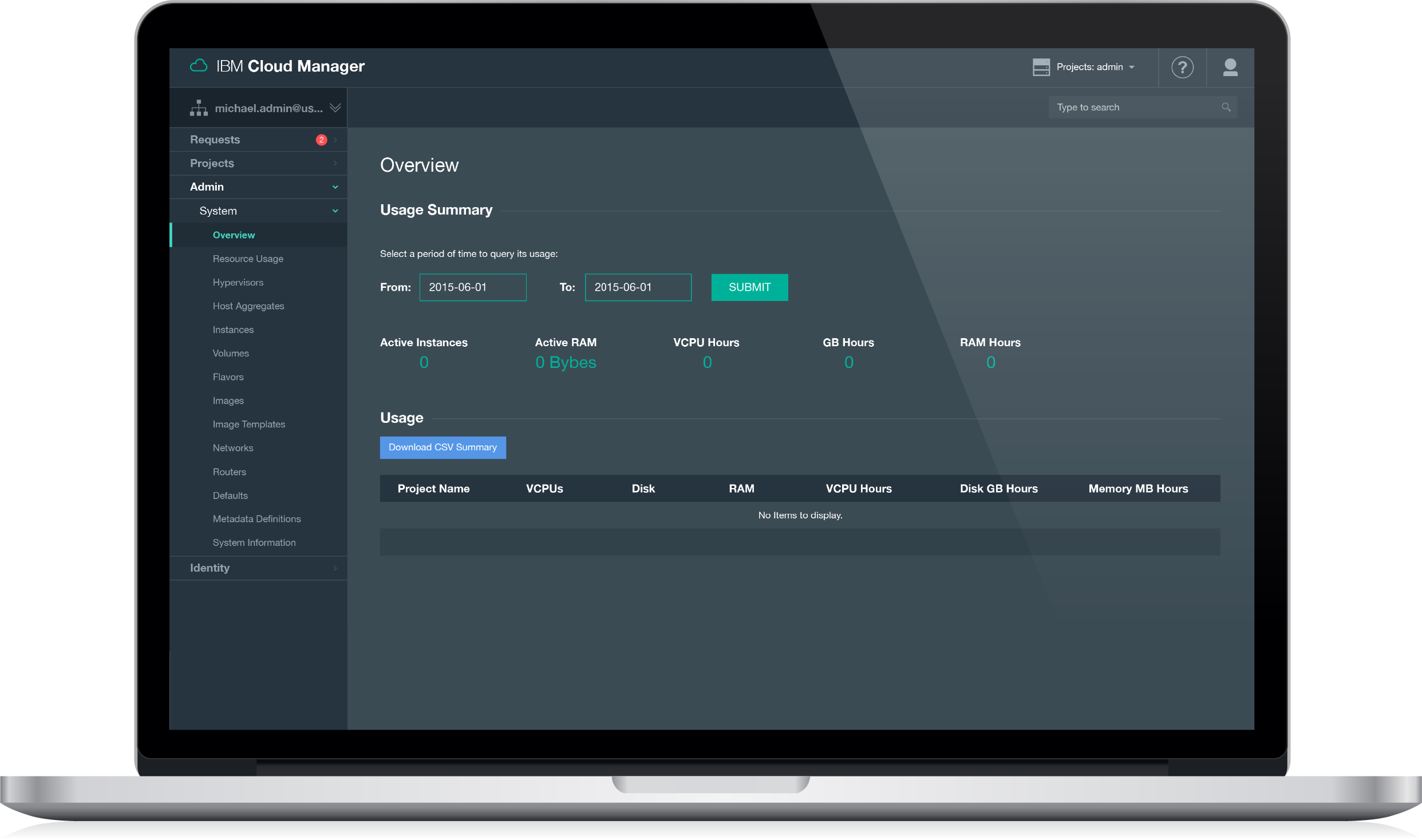Click the projects server icon in header
This screenshot has width=1422, height=840.
[x=1041, y=67]
